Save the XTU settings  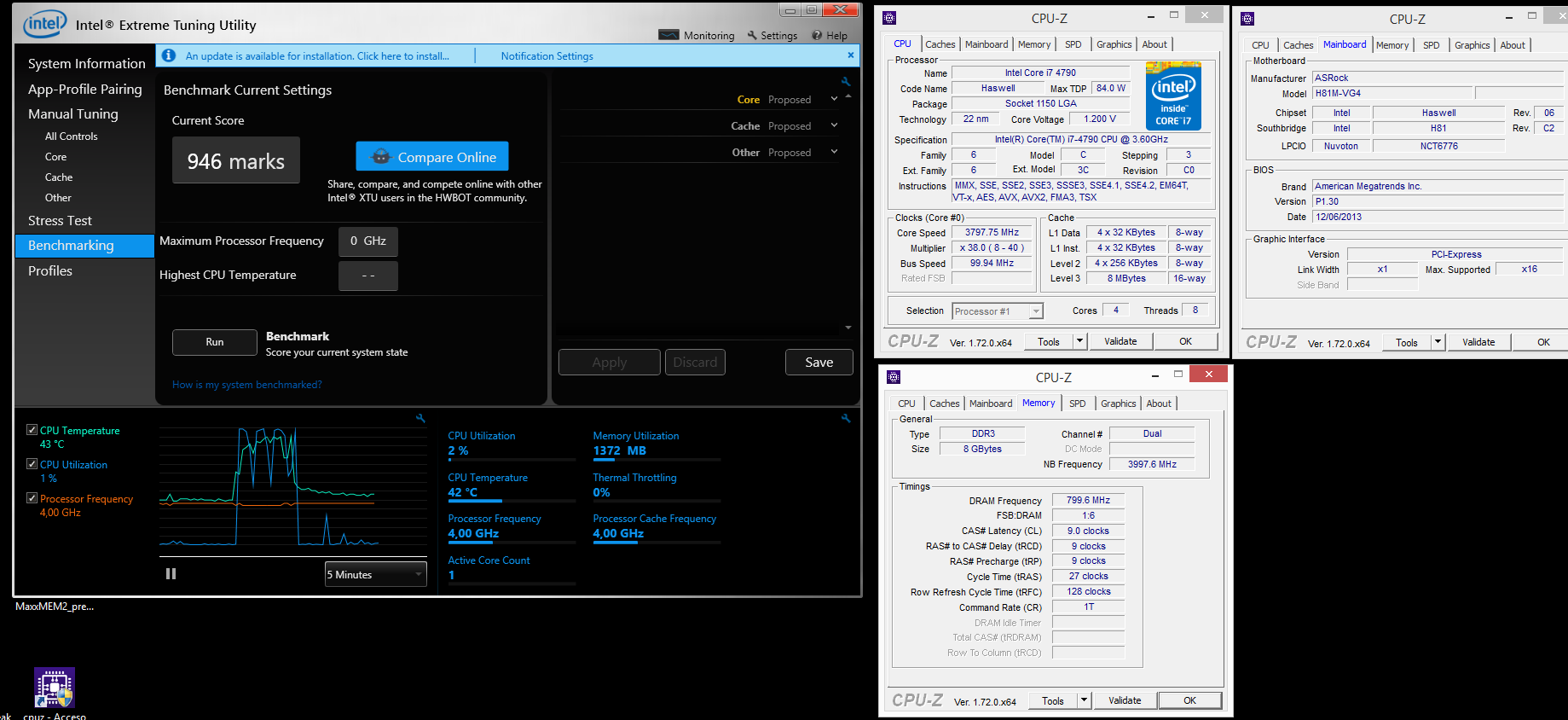(x=819, y=363)
